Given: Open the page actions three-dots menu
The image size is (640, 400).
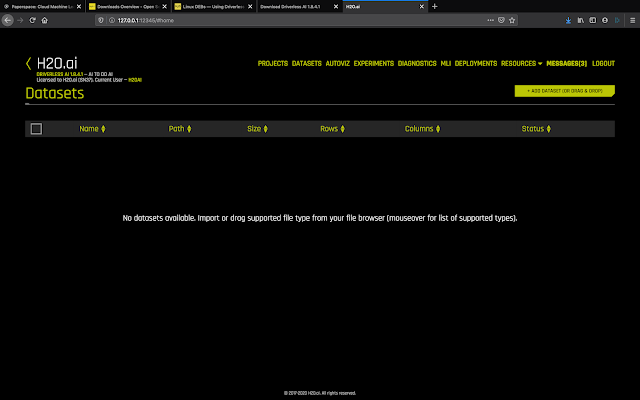Looking at the screenshot, I should click(490, 20).
